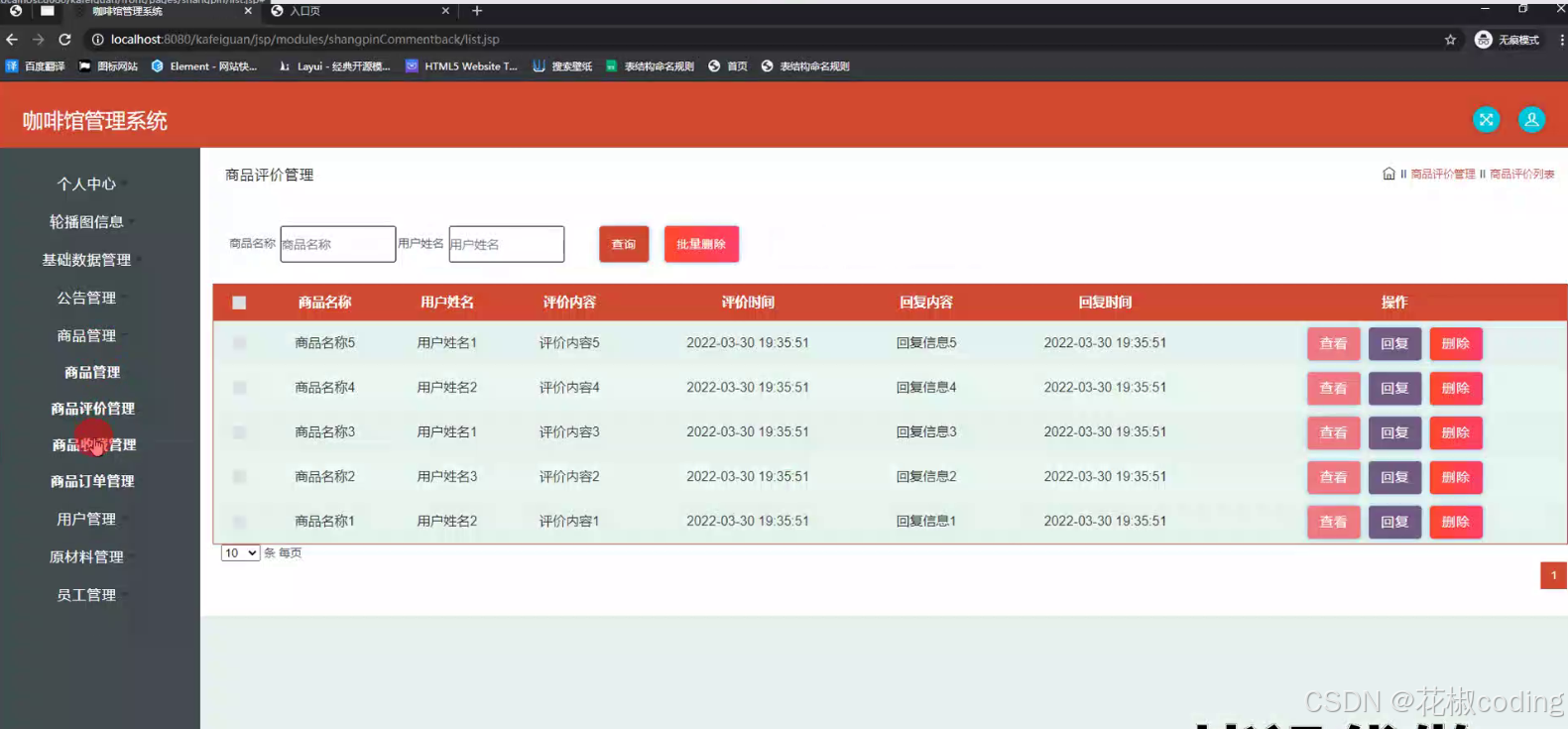Toggle fullscreen with the teal expand icon
This screenshot has height=729, width=1568.
(1486, 120)
